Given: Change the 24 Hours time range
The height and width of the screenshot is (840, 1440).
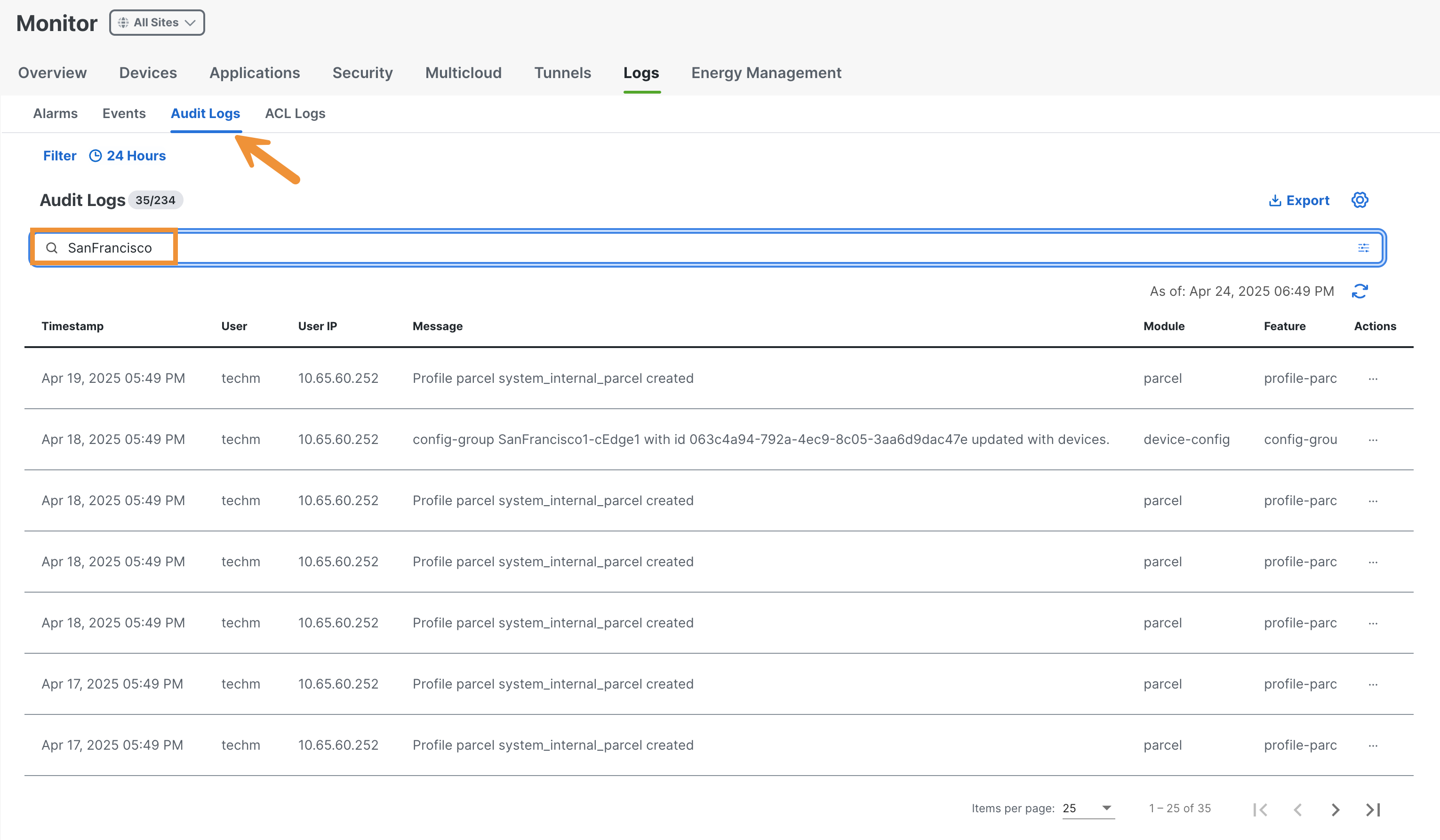Looking at the screenshot, I should click(128, 155).
